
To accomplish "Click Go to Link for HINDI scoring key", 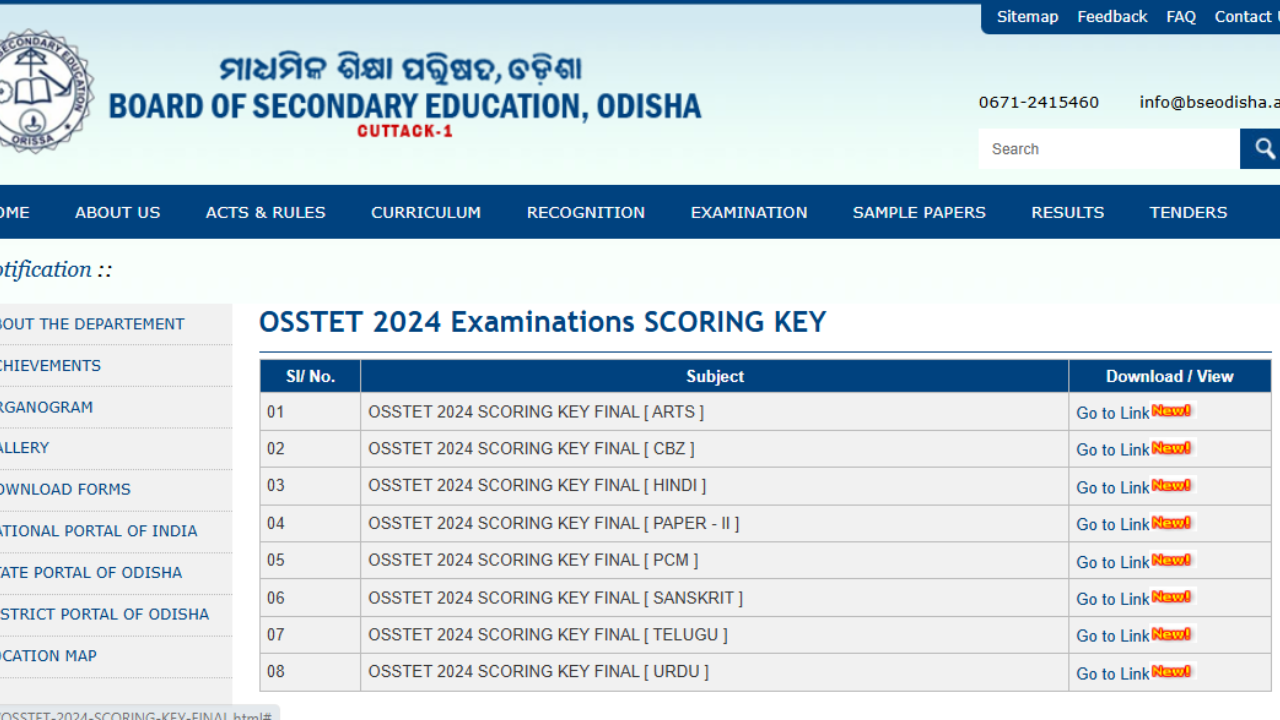I will (1112, 487).
